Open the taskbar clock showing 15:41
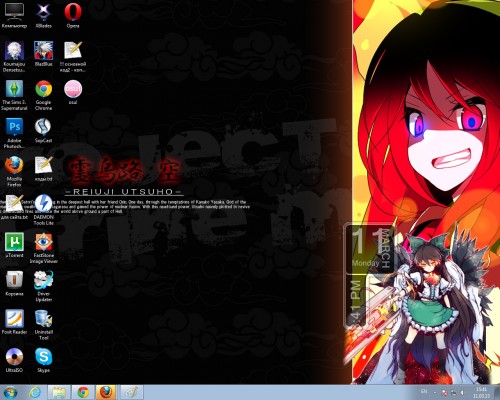The width and height of the screenshot is (500, 400). [481, 392]
